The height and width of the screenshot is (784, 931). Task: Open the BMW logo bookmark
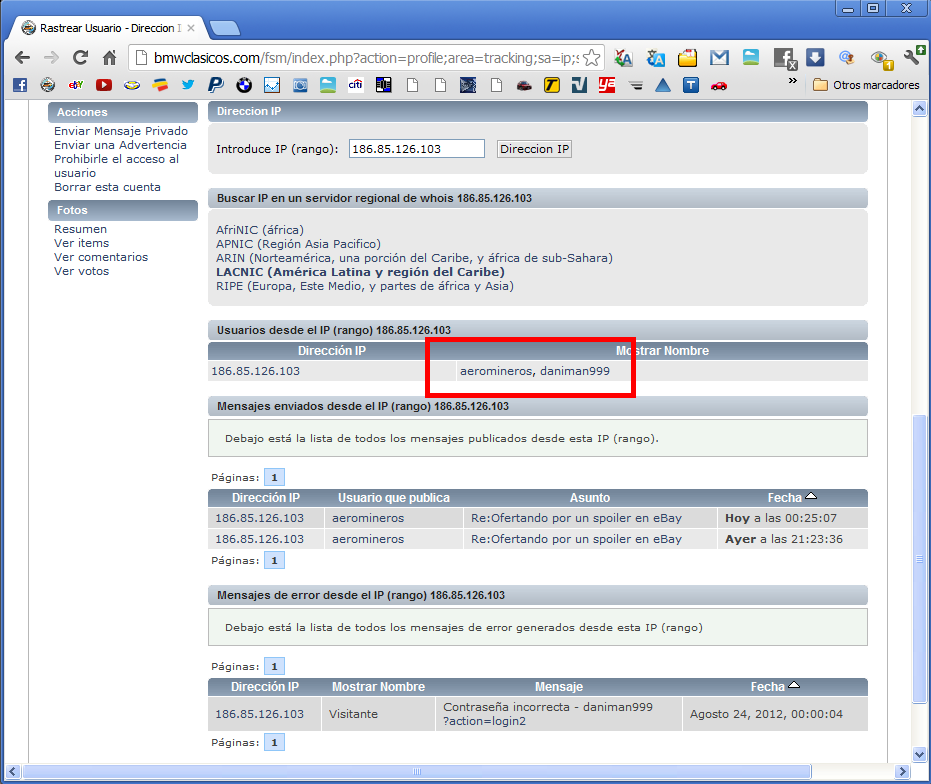click(x=243, y=85)
